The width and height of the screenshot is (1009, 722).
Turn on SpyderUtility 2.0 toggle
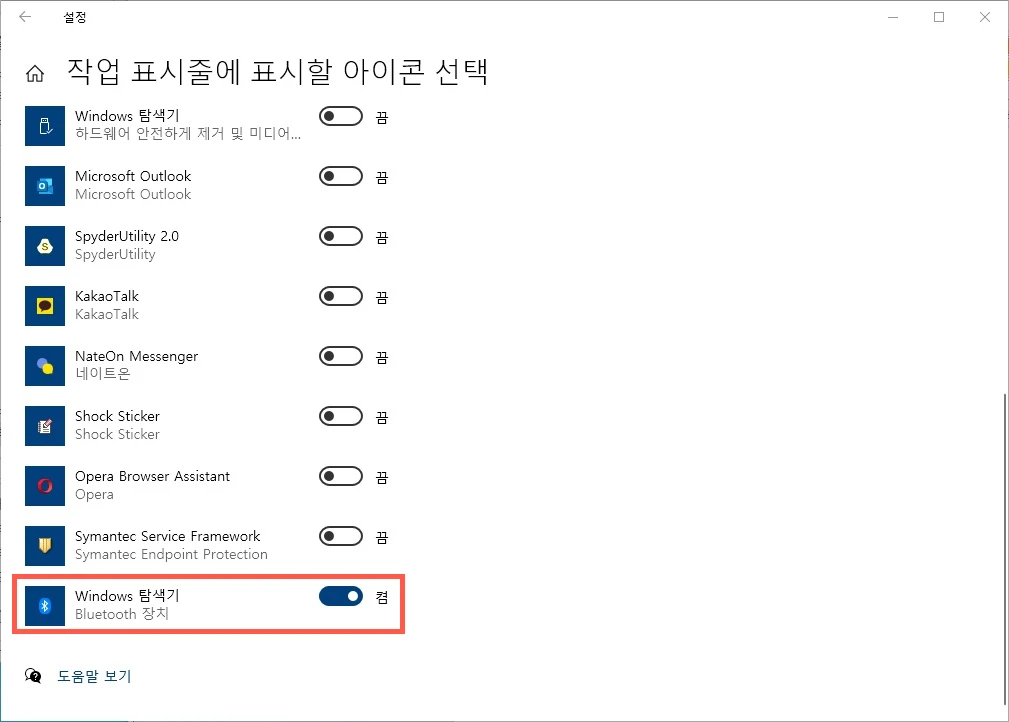tap(341, 236)
